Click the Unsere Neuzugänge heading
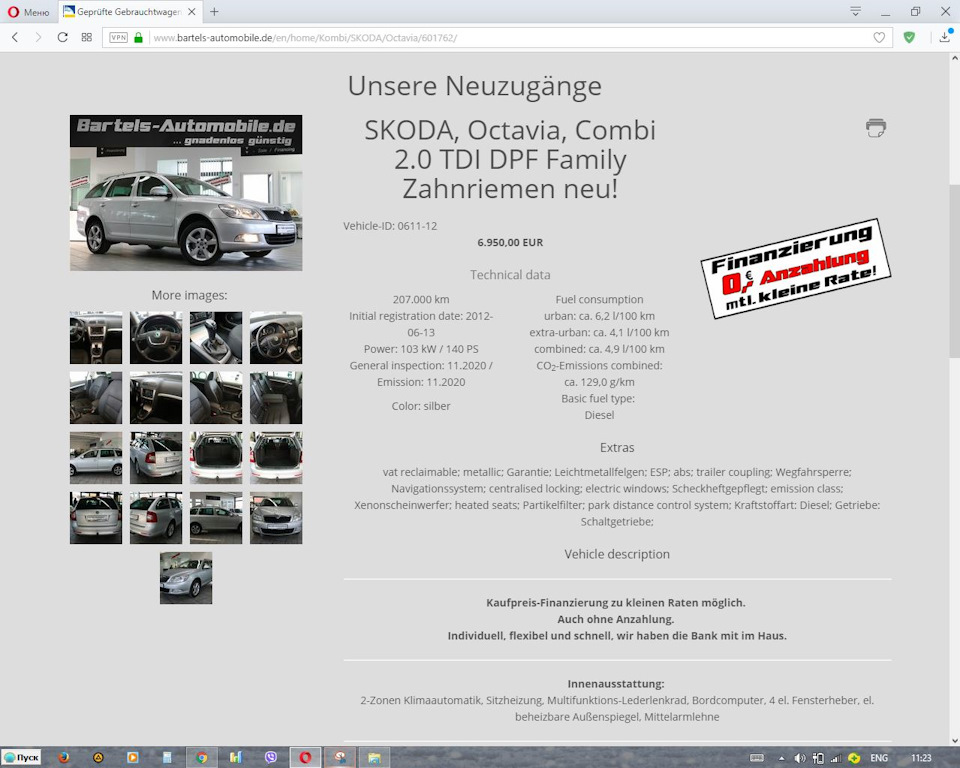 click(x=474, y=86)
